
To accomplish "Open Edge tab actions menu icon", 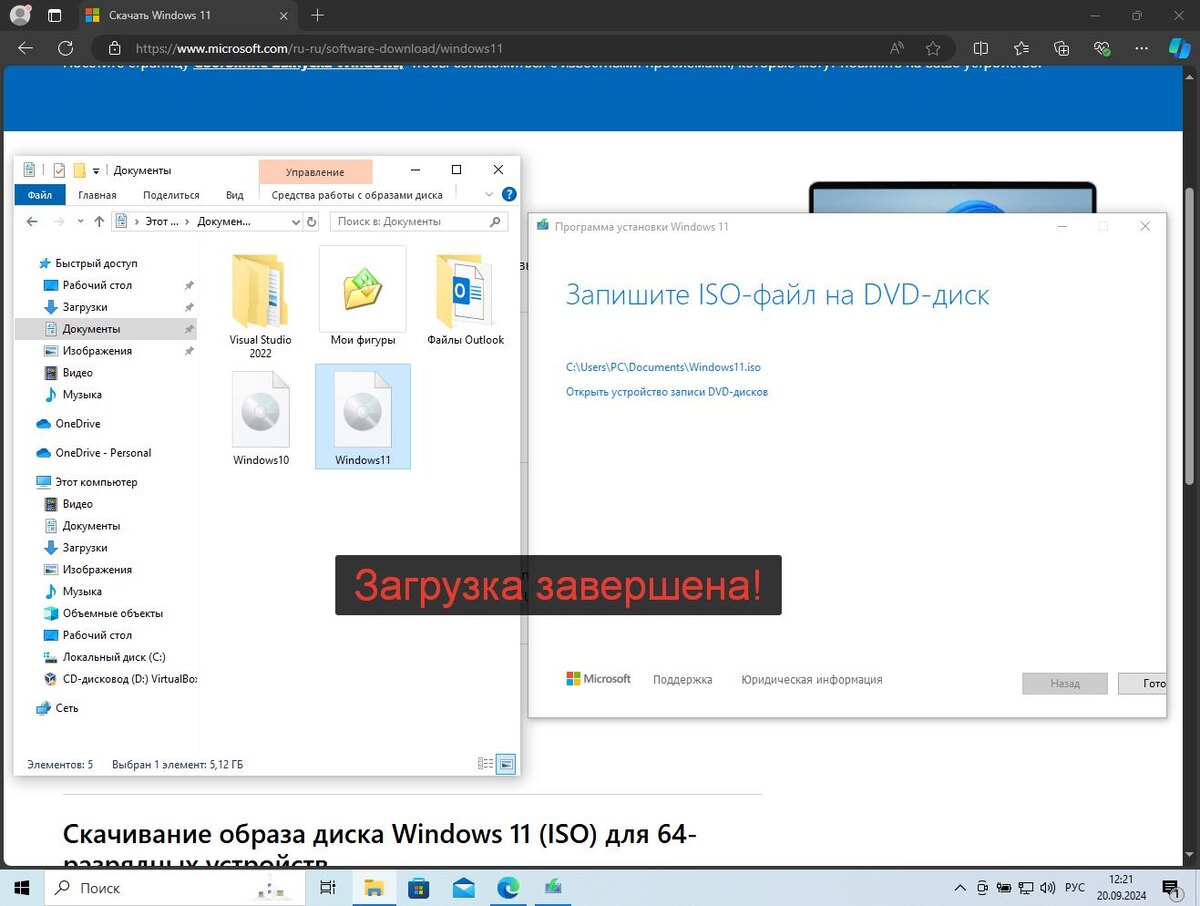I will point(54,15).
